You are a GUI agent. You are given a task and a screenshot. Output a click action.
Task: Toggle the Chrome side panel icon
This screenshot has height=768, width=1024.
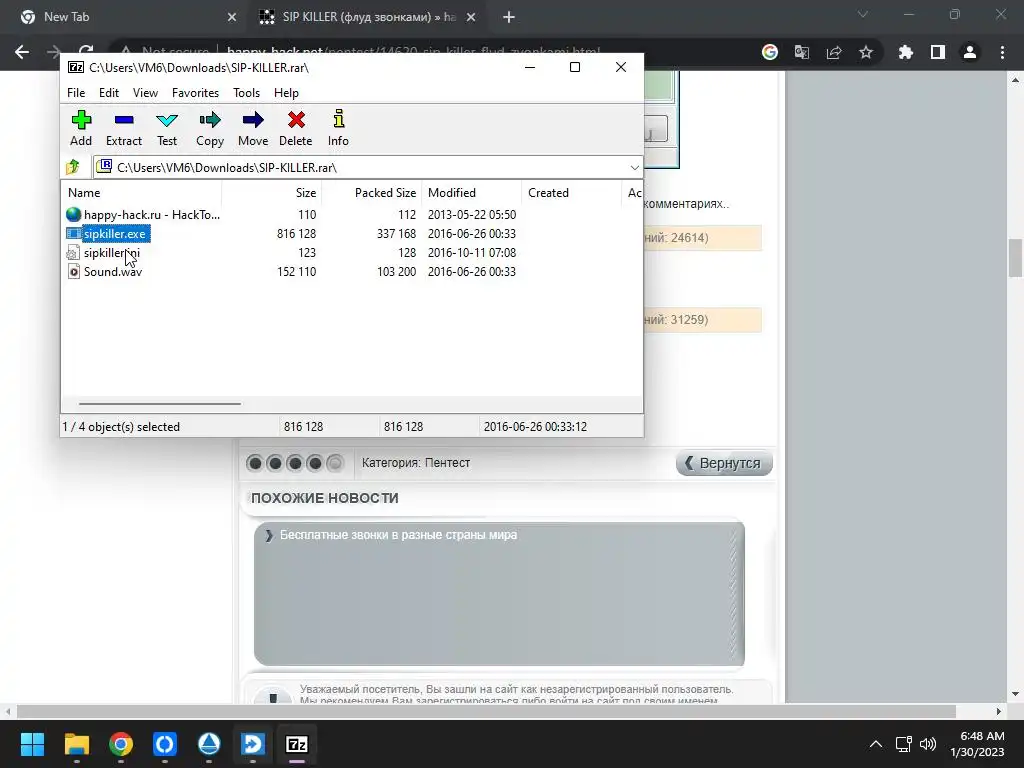[x=938, y=52]
